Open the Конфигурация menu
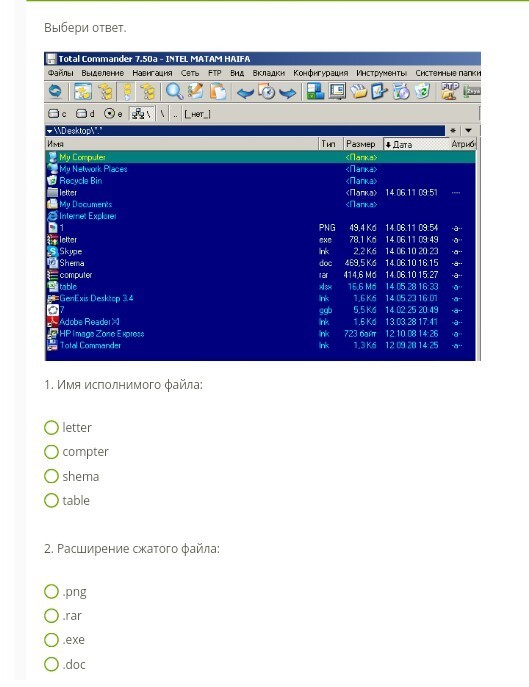The height and width of the screenshot is (687, 529). (320, 73)
